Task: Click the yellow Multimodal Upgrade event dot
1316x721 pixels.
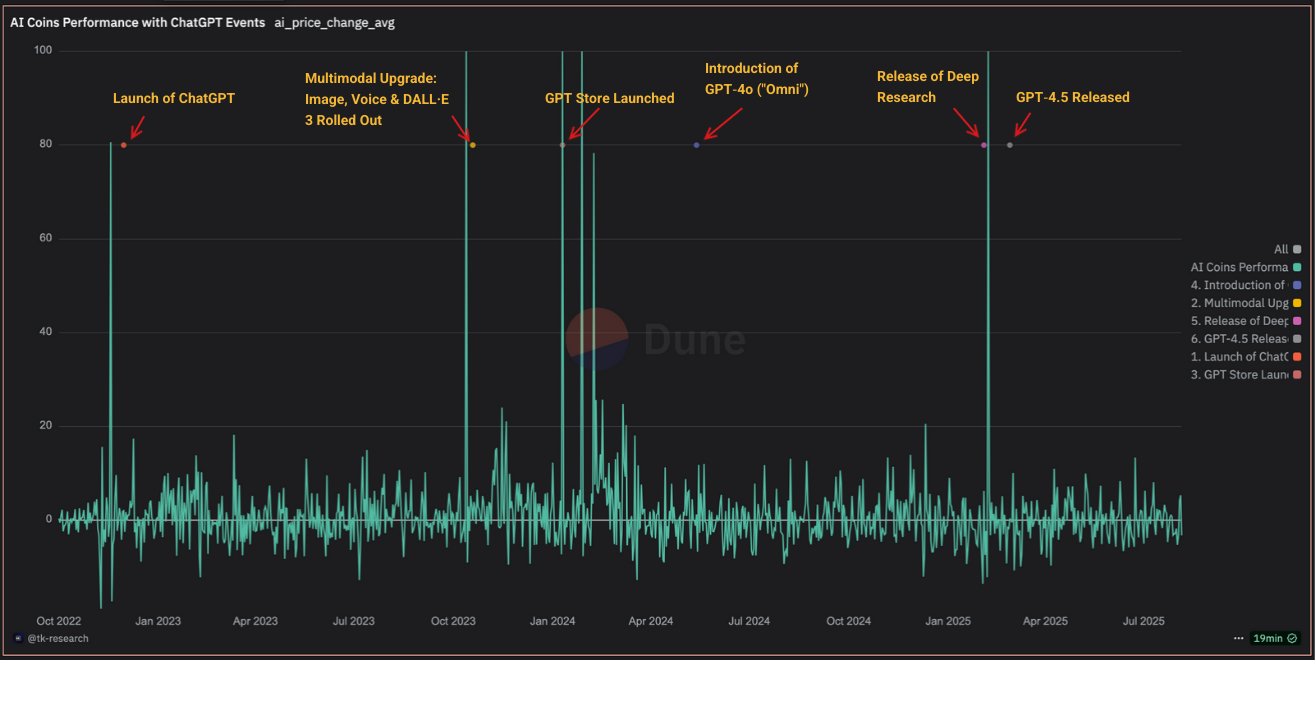Action: click(472, 145)
